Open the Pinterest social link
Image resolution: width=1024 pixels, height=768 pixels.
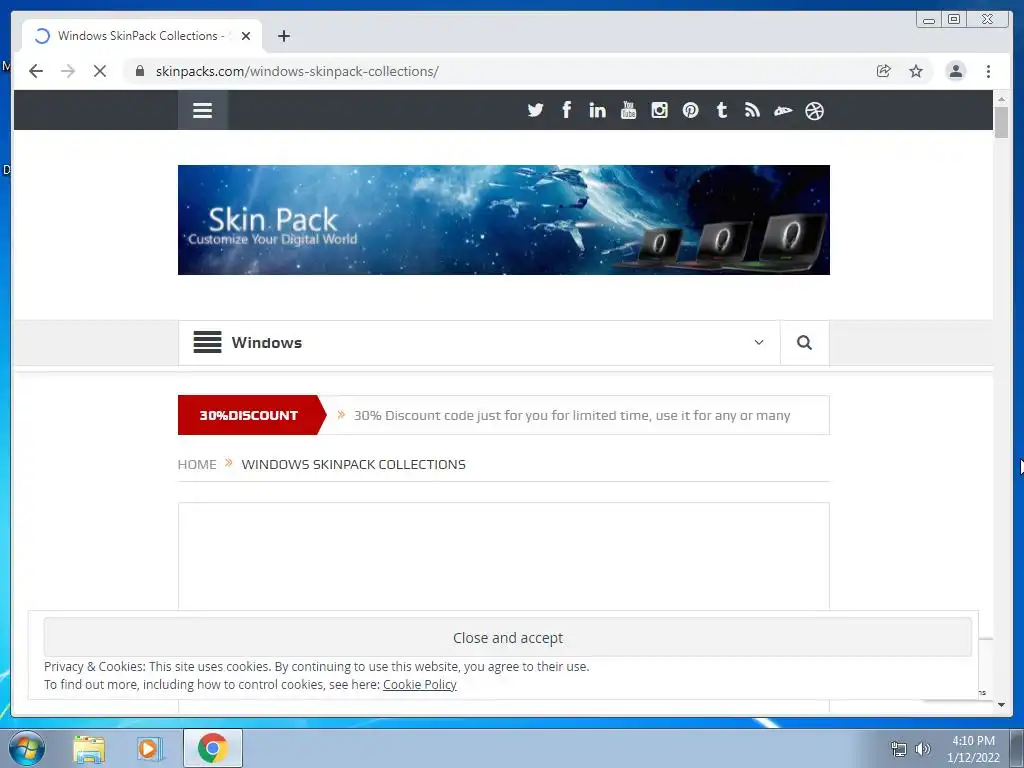pyautogui.click(x=690, y=110)
